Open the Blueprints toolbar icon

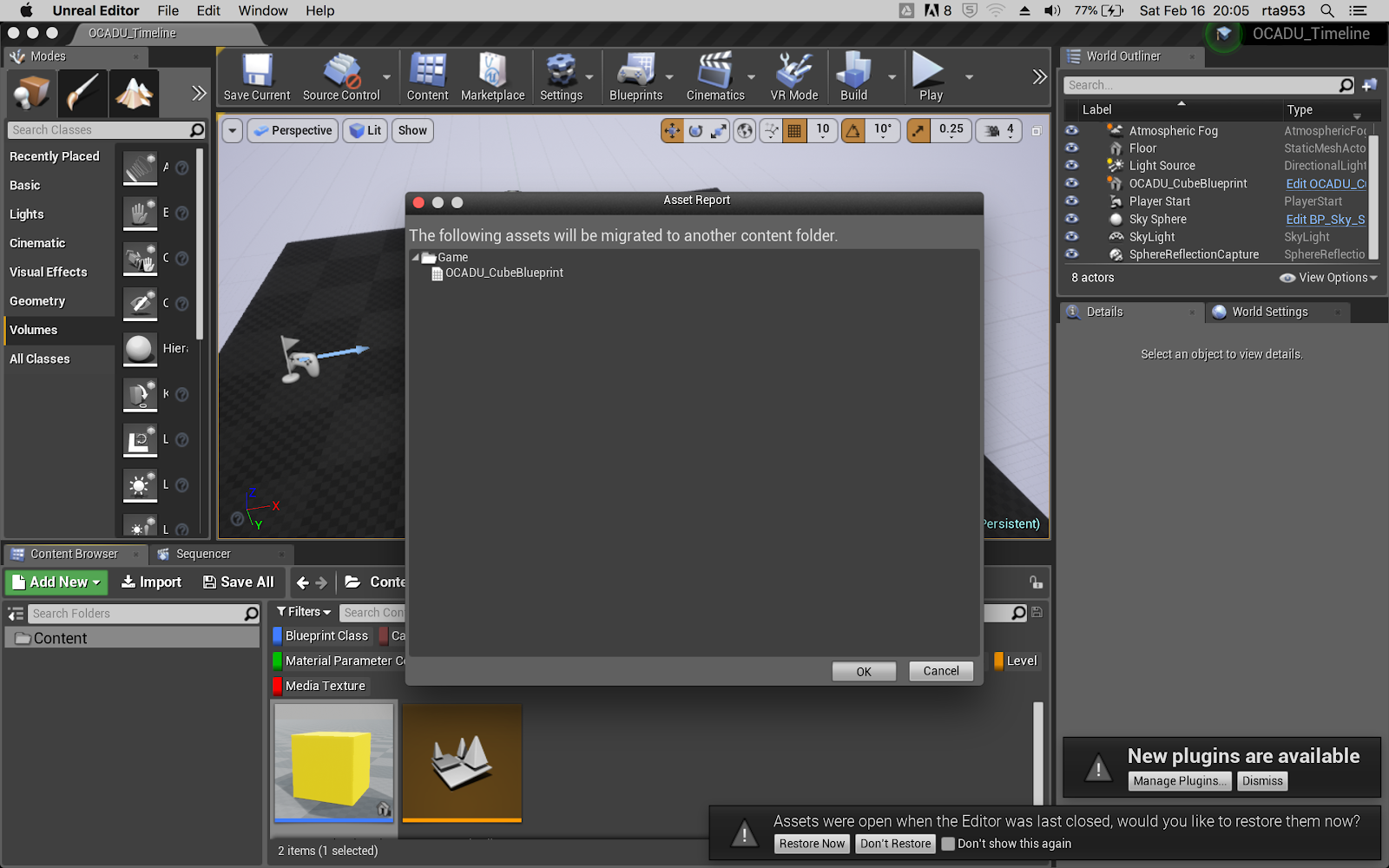(635, 77)
